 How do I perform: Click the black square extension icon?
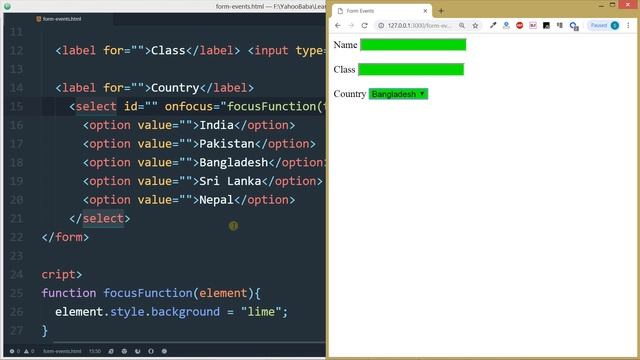click(546, 25)
